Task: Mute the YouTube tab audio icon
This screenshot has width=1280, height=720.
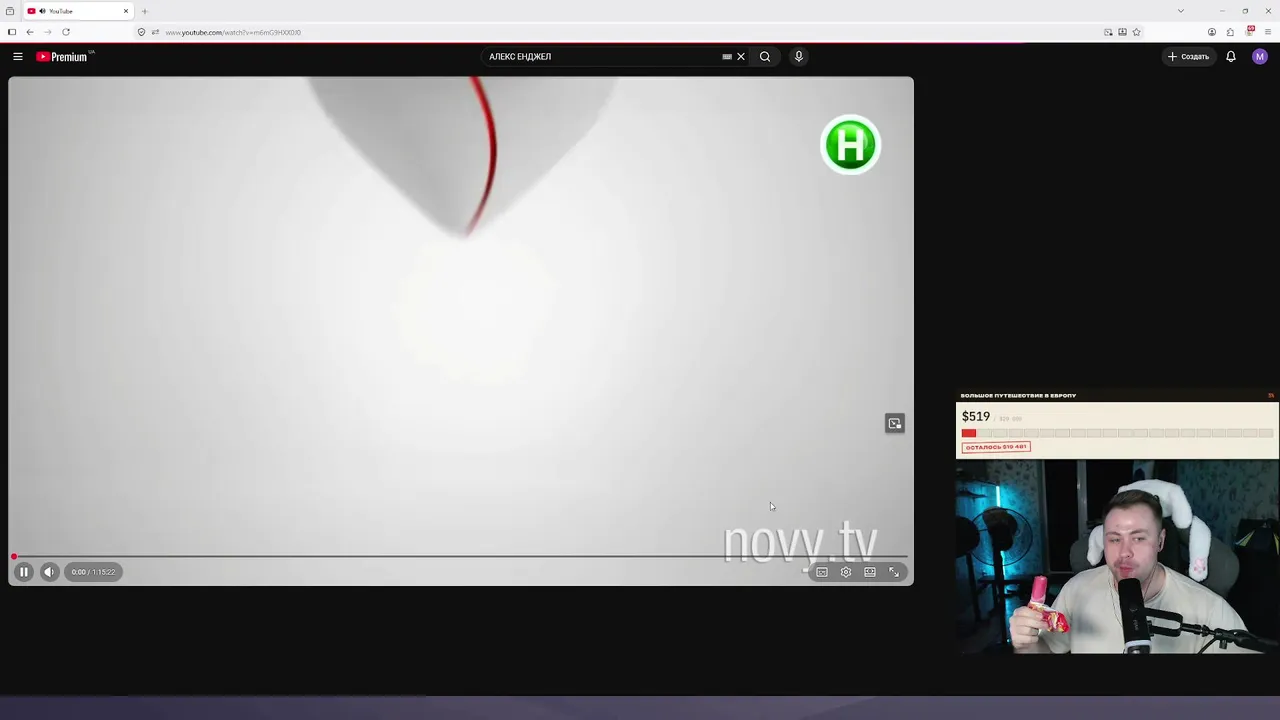Action: pyautogui.click(x=42, y=11)
